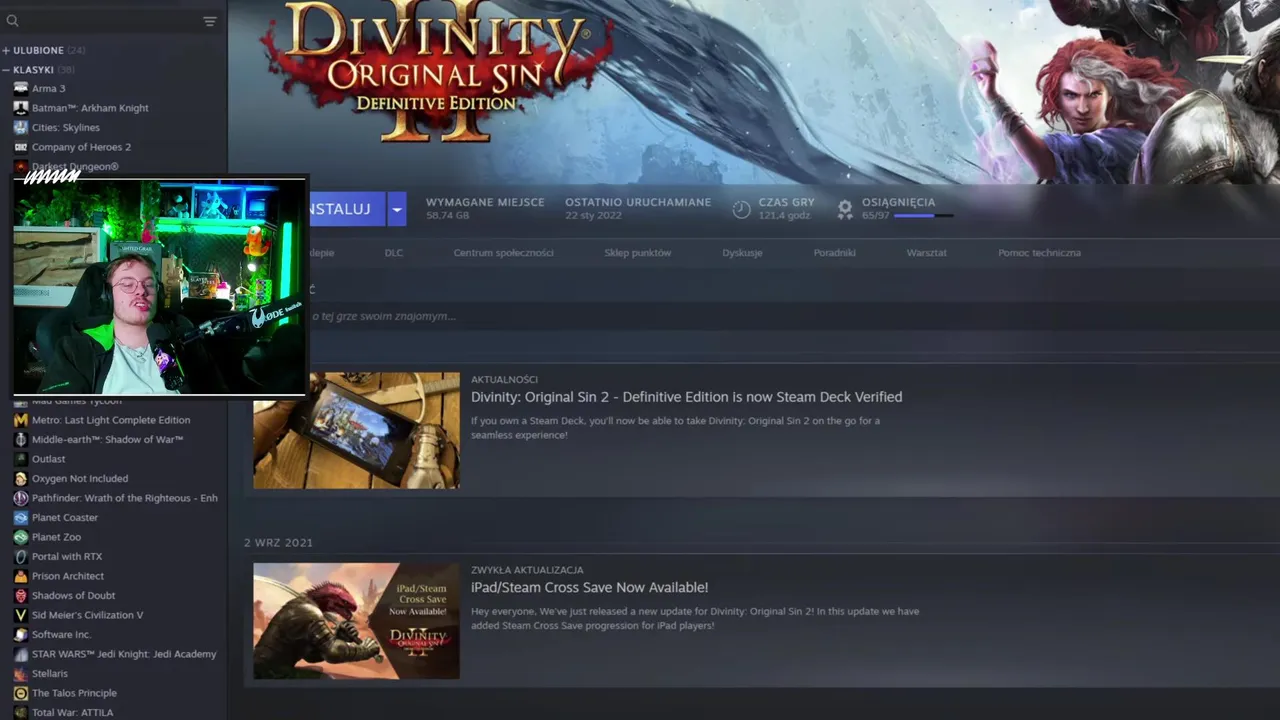The height and width of the screenshot is (720, 1280).
Task: Collapse the KLASYKI collection
Action: (x=6, y=70)
